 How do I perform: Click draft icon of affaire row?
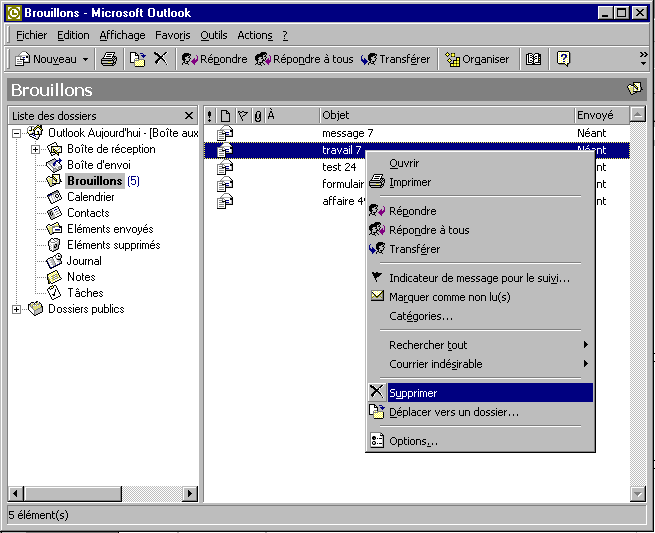[225, 201]
